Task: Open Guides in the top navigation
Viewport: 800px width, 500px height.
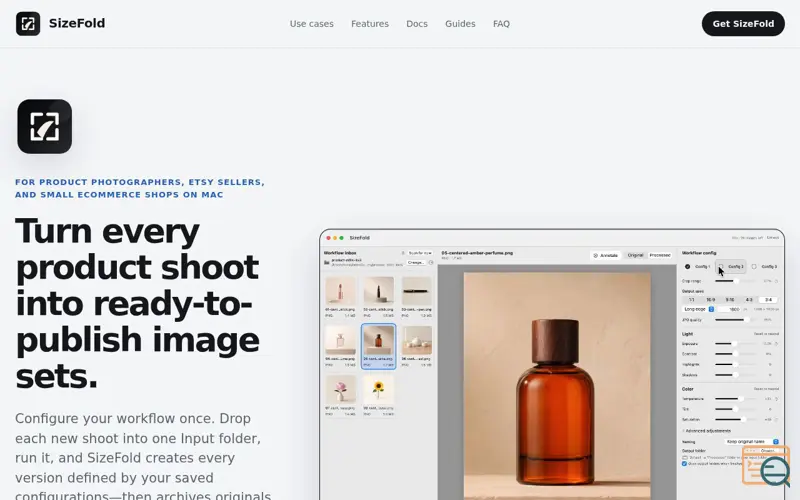Action: [x=460, y=23]
